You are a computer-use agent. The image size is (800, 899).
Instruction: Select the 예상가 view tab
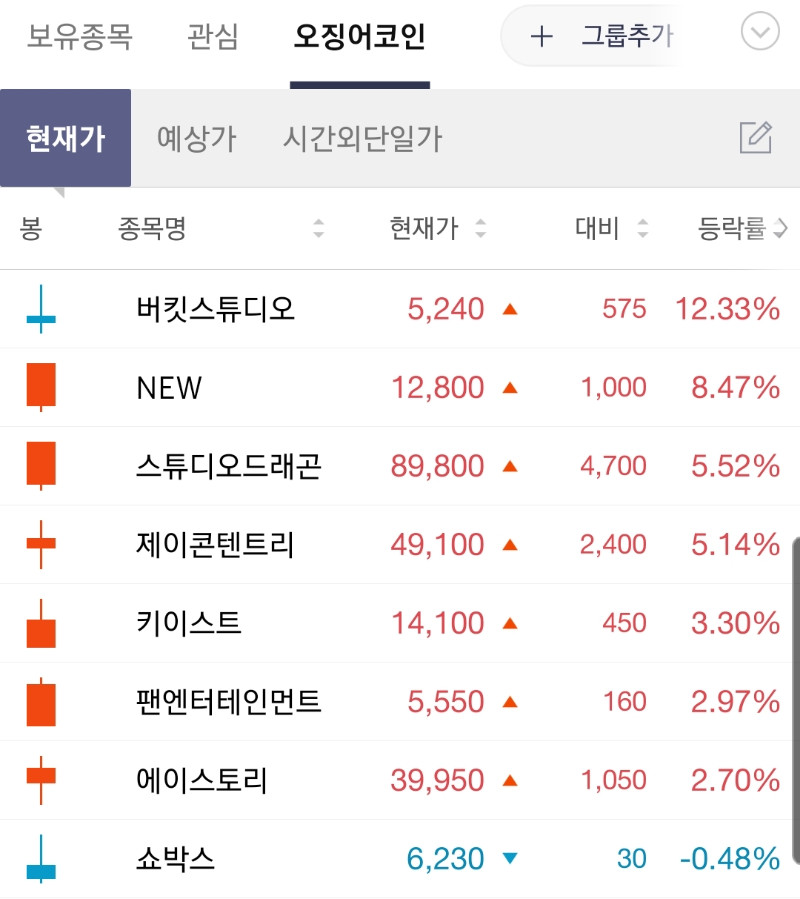[196, 138]
